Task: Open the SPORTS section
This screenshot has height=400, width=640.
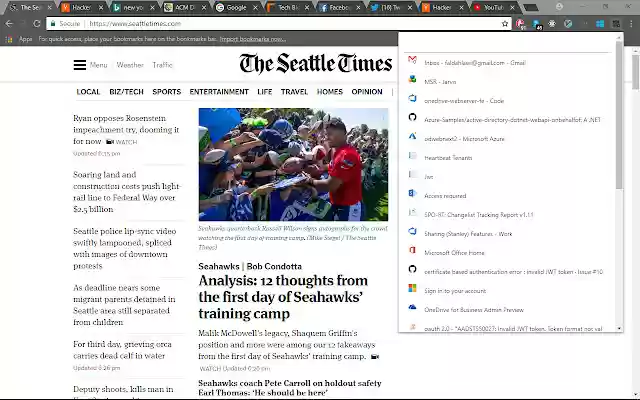Action: (x=167, y=92)
